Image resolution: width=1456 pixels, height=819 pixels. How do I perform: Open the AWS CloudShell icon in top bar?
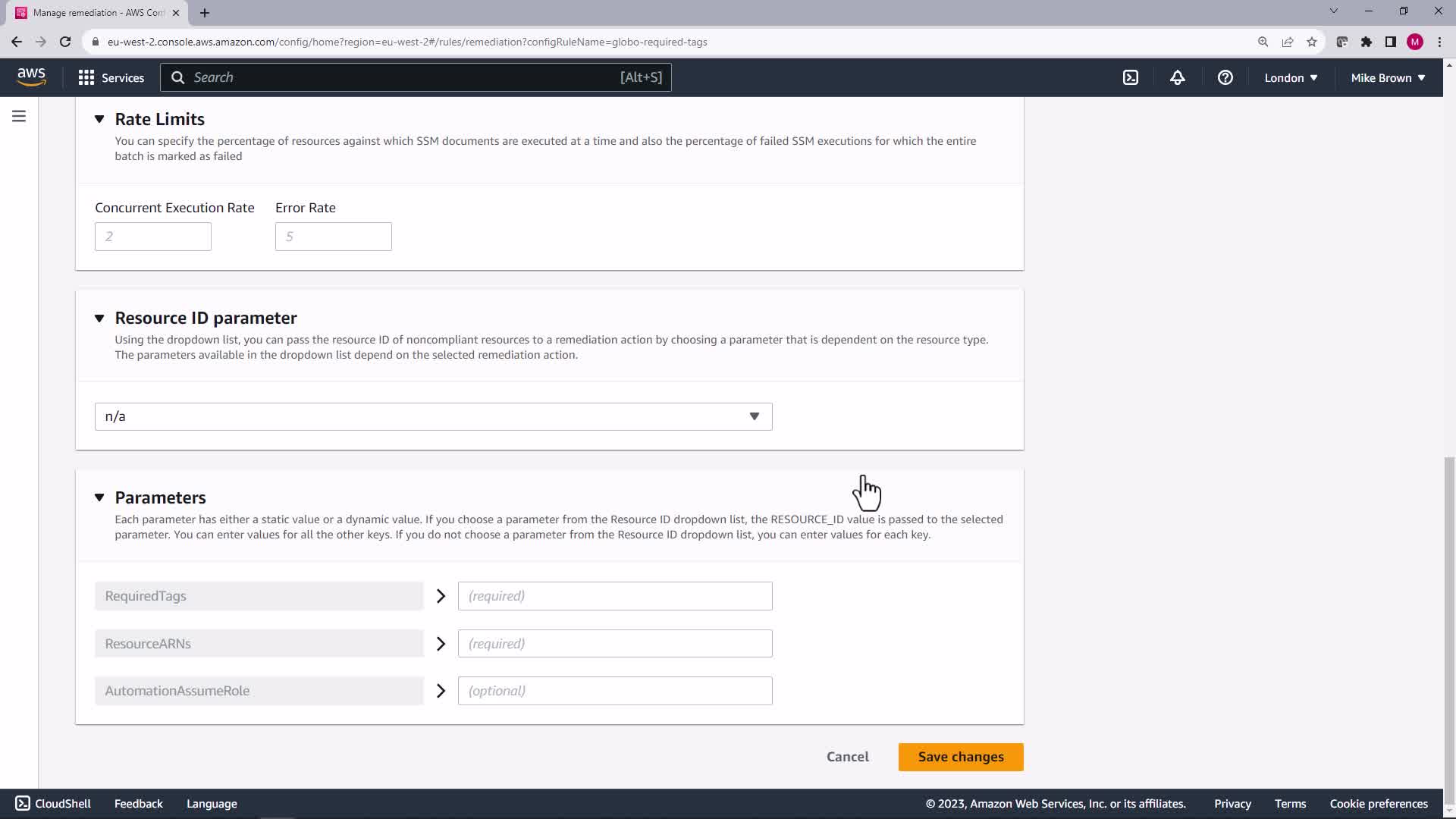click(1131, 77)
